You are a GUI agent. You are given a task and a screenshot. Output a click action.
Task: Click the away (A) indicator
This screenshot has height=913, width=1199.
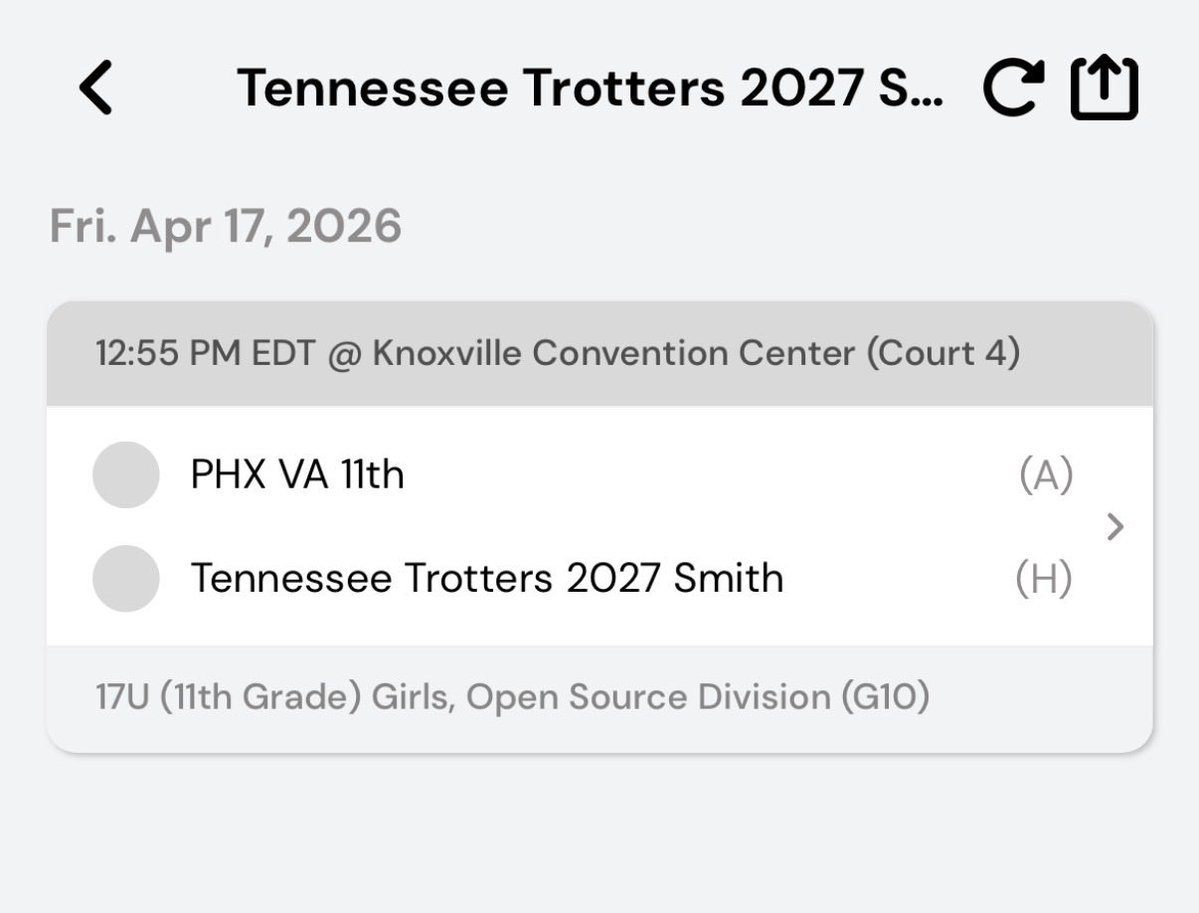[x=1045, y=476]
